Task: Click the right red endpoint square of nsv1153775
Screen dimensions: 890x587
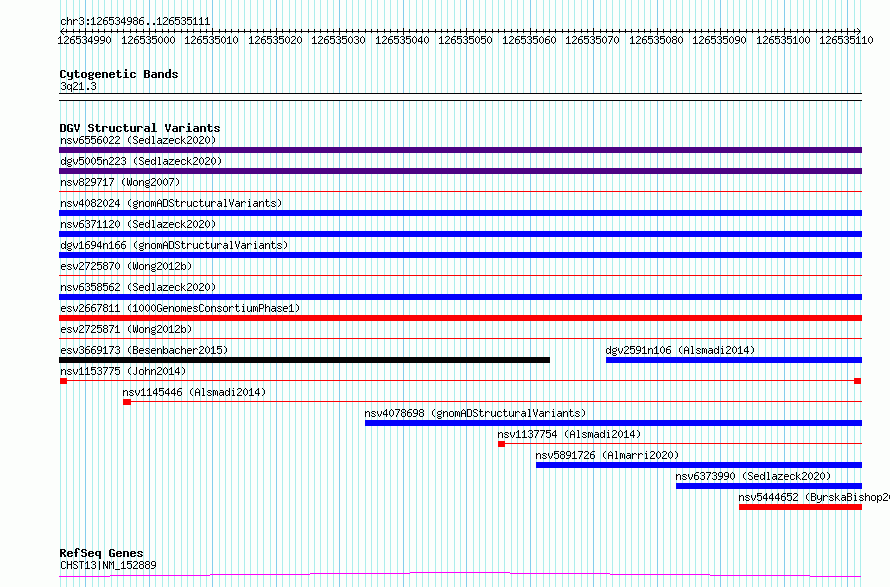Action: point(858,381)
